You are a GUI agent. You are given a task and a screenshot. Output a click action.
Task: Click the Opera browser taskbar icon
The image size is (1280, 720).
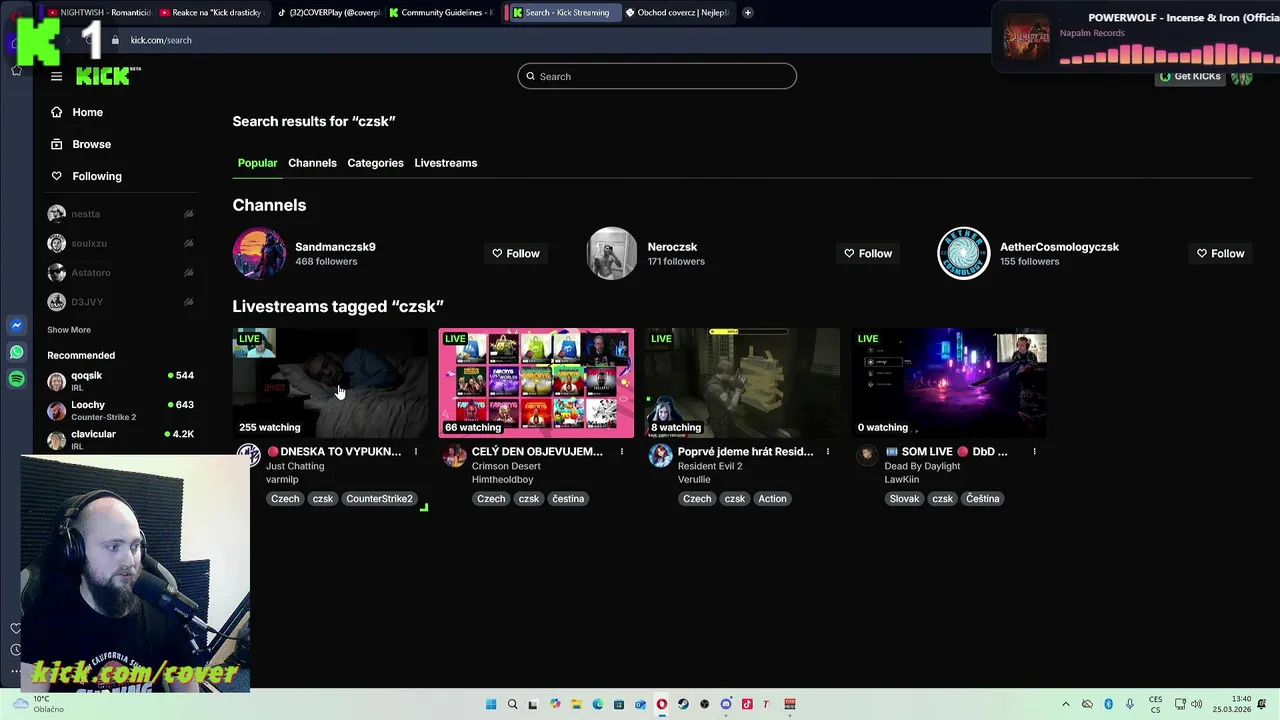(661, 704)
